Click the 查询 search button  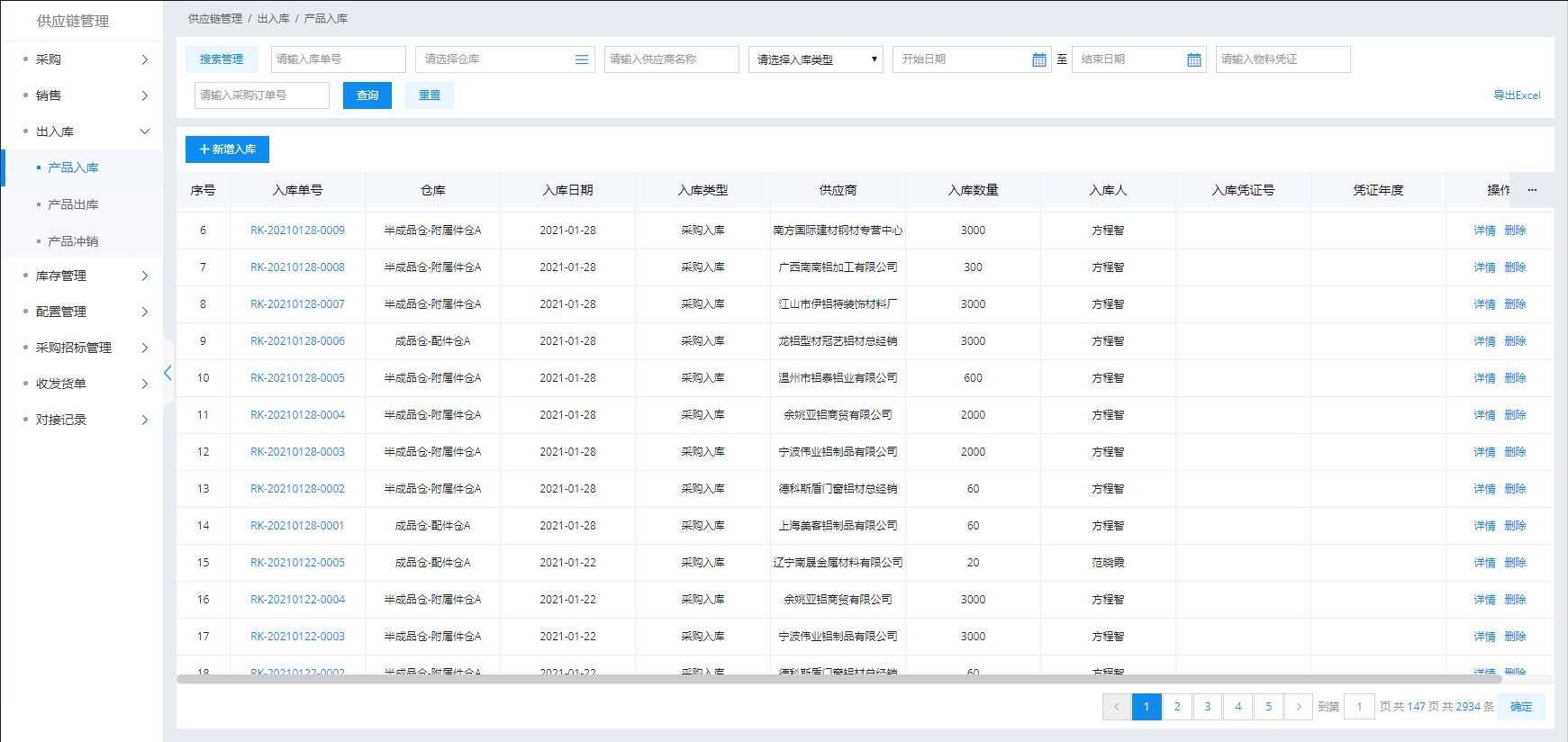(x=367, y=95)
